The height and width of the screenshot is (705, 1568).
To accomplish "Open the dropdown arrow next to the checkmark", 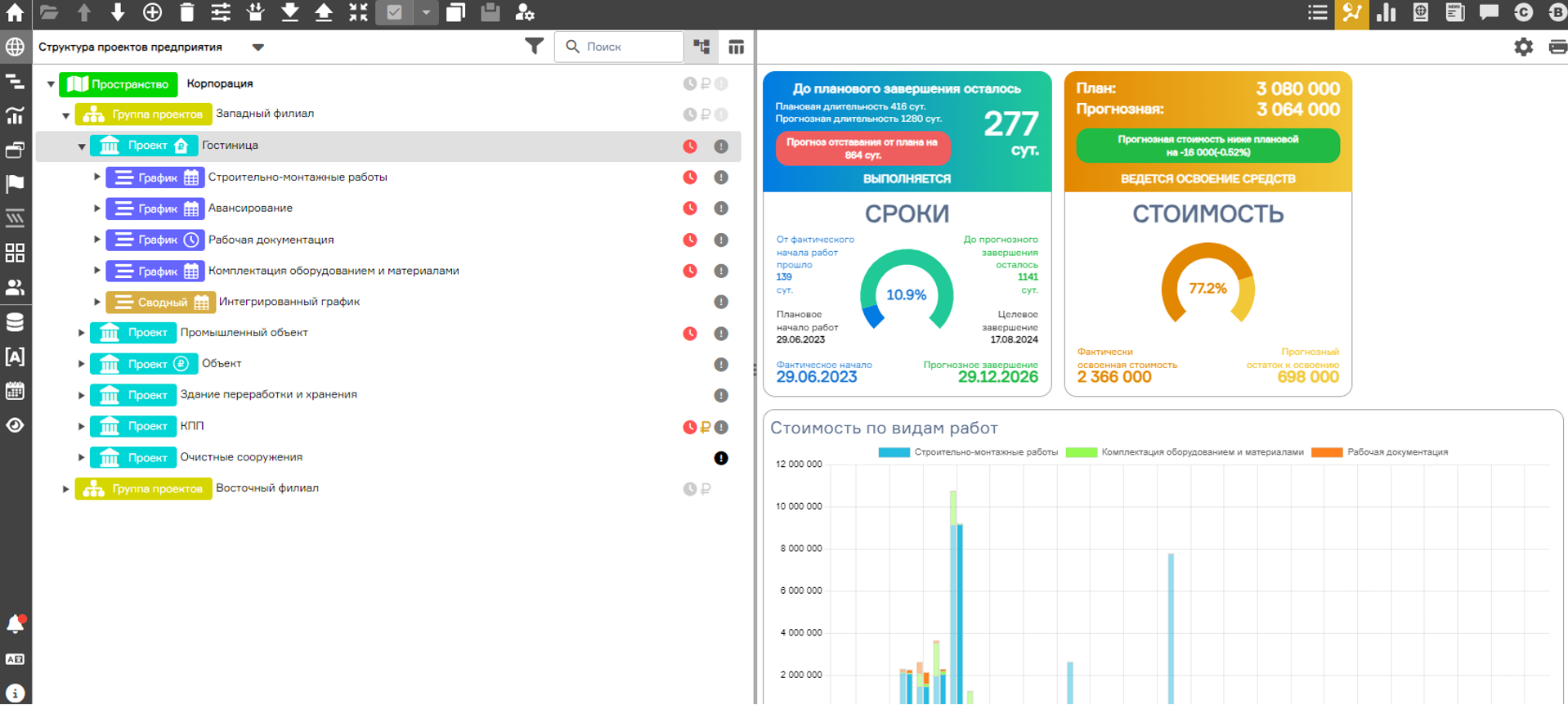I will click(x=426, y=12).
